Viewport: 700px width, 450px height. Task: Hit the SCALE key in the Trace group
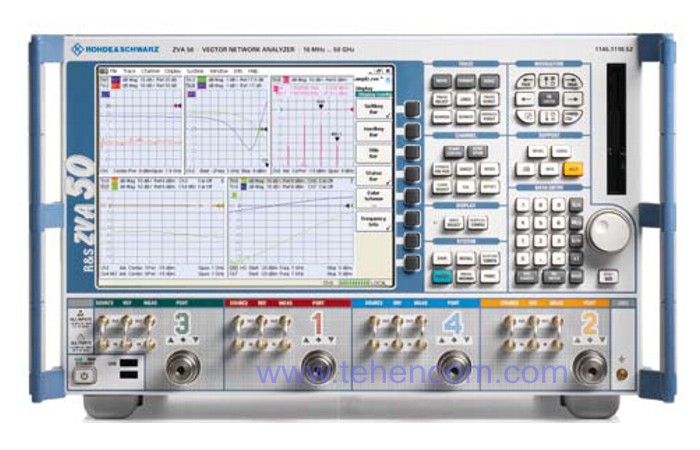pyautogui.click(x=488, y=82)
